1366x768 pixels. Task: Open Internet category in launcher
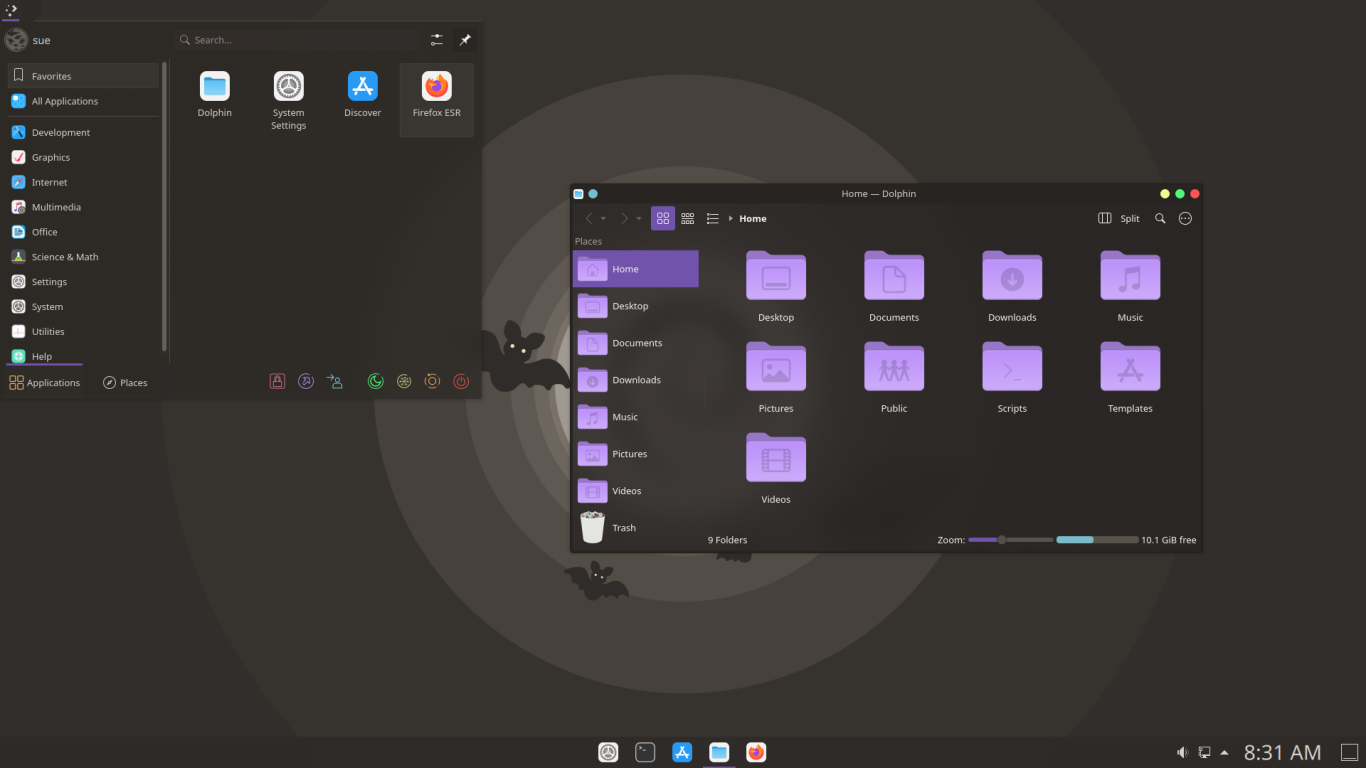pos(83,182)
